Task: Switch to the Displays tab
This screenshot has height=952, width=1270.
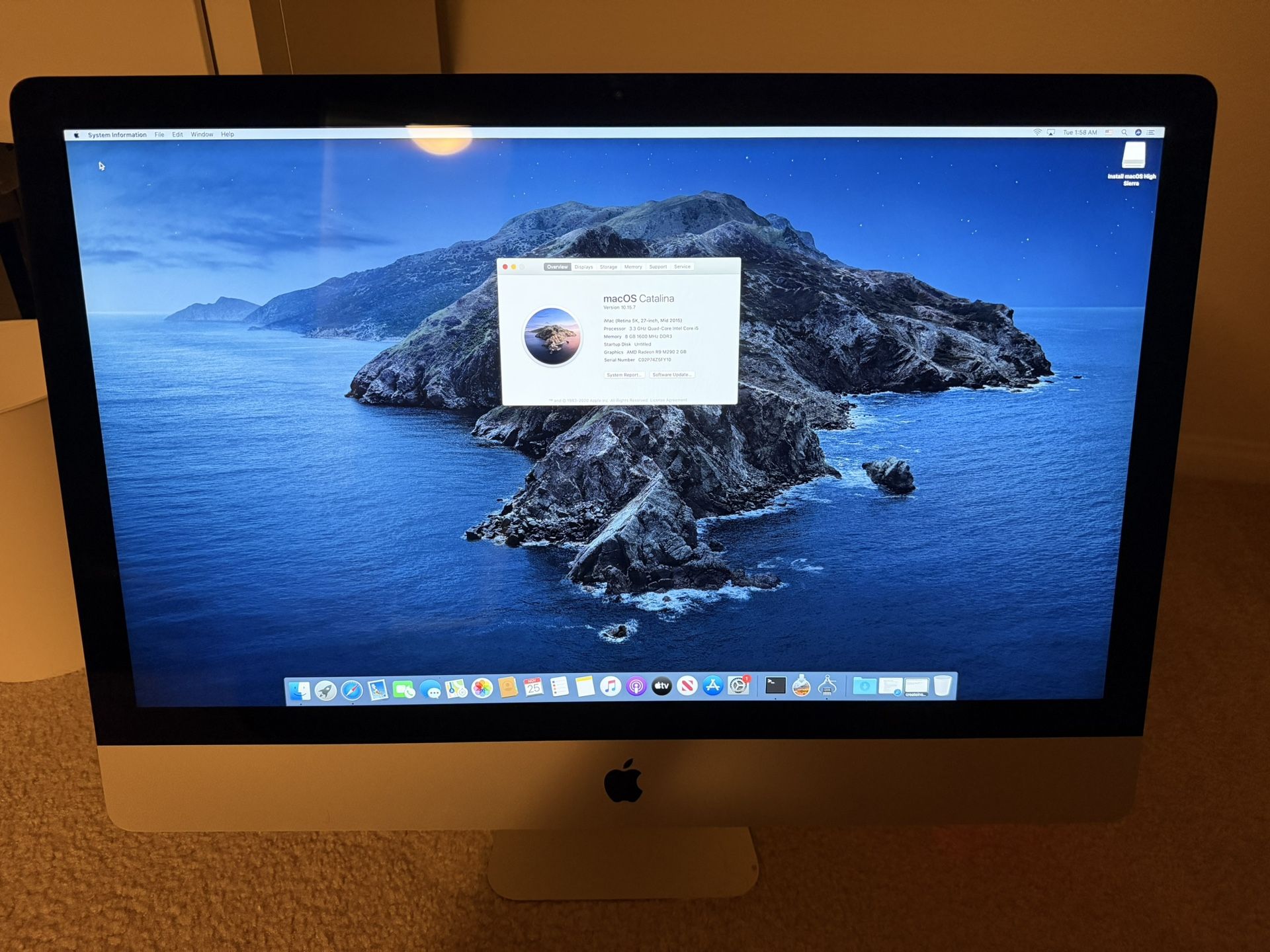Action: click(x=583, y=266)
